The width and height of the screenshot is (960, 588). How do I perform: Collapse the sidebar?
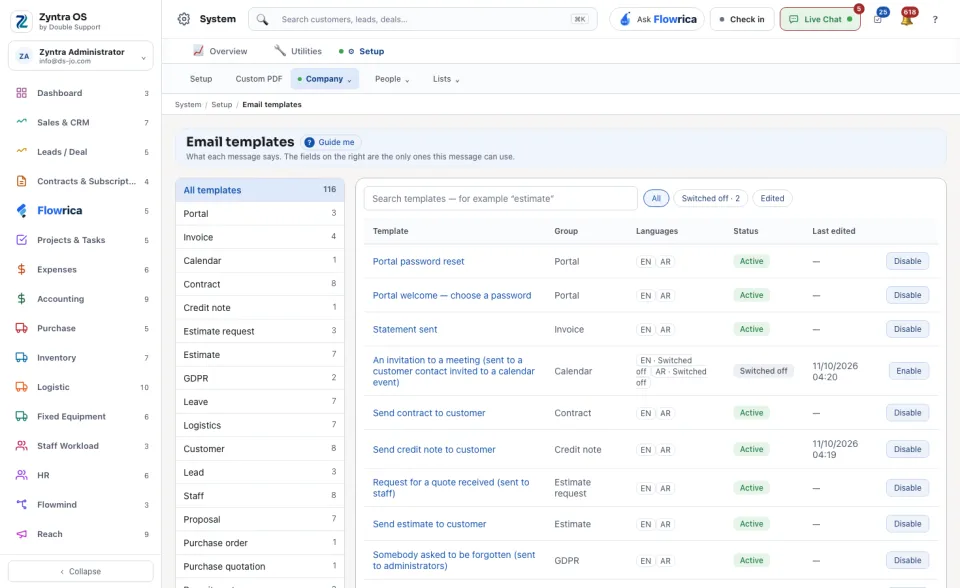click(81, 571)
